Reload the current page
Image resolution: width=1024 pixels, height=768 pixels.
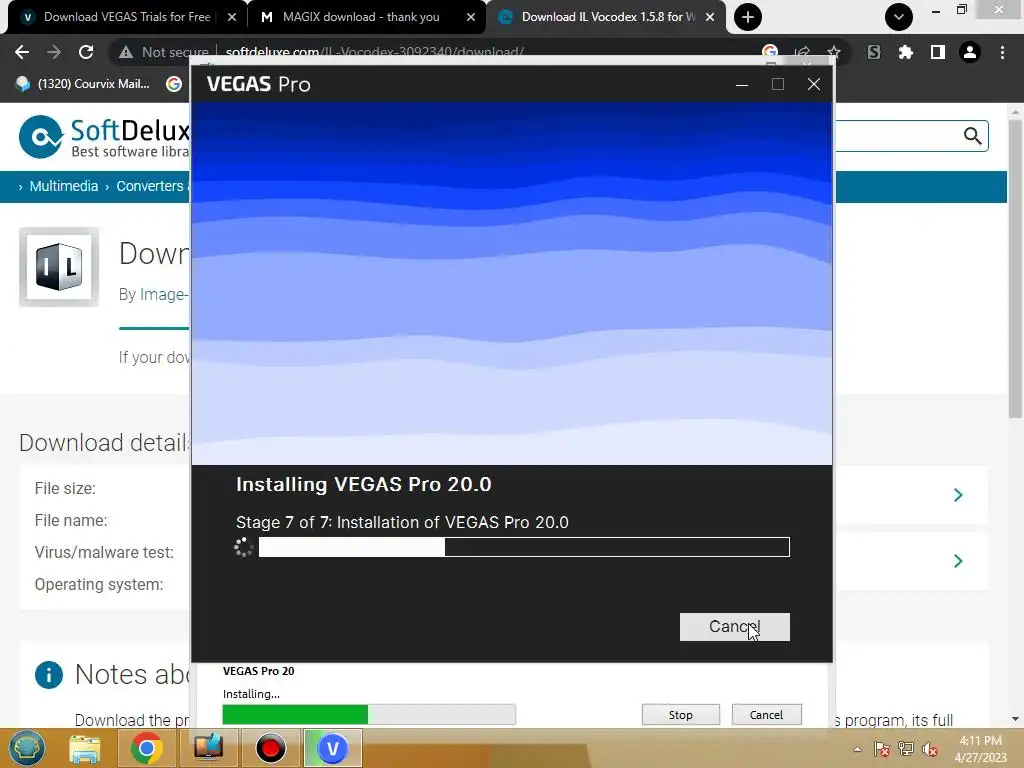pos(86,52)
